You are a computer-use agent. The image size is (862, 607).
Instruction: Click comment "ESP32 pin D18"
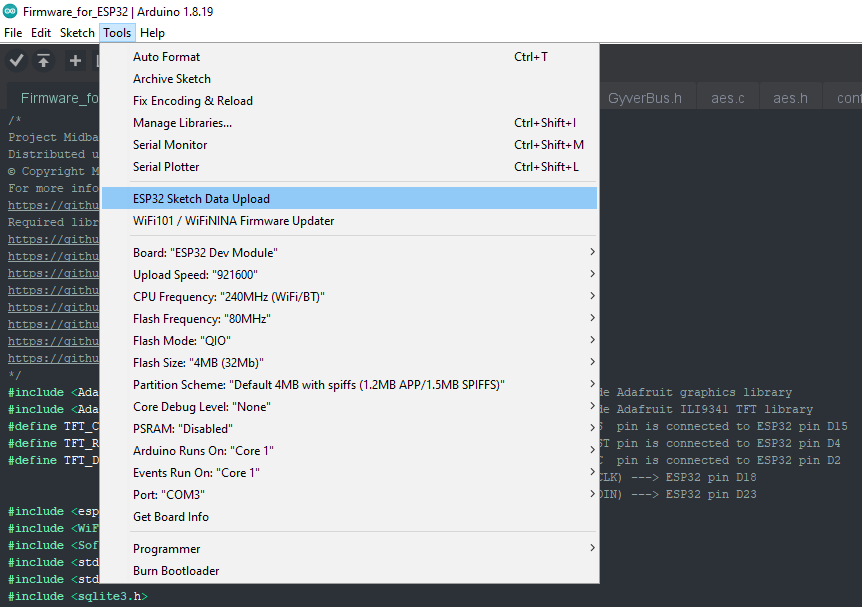[x=711, y=477]
